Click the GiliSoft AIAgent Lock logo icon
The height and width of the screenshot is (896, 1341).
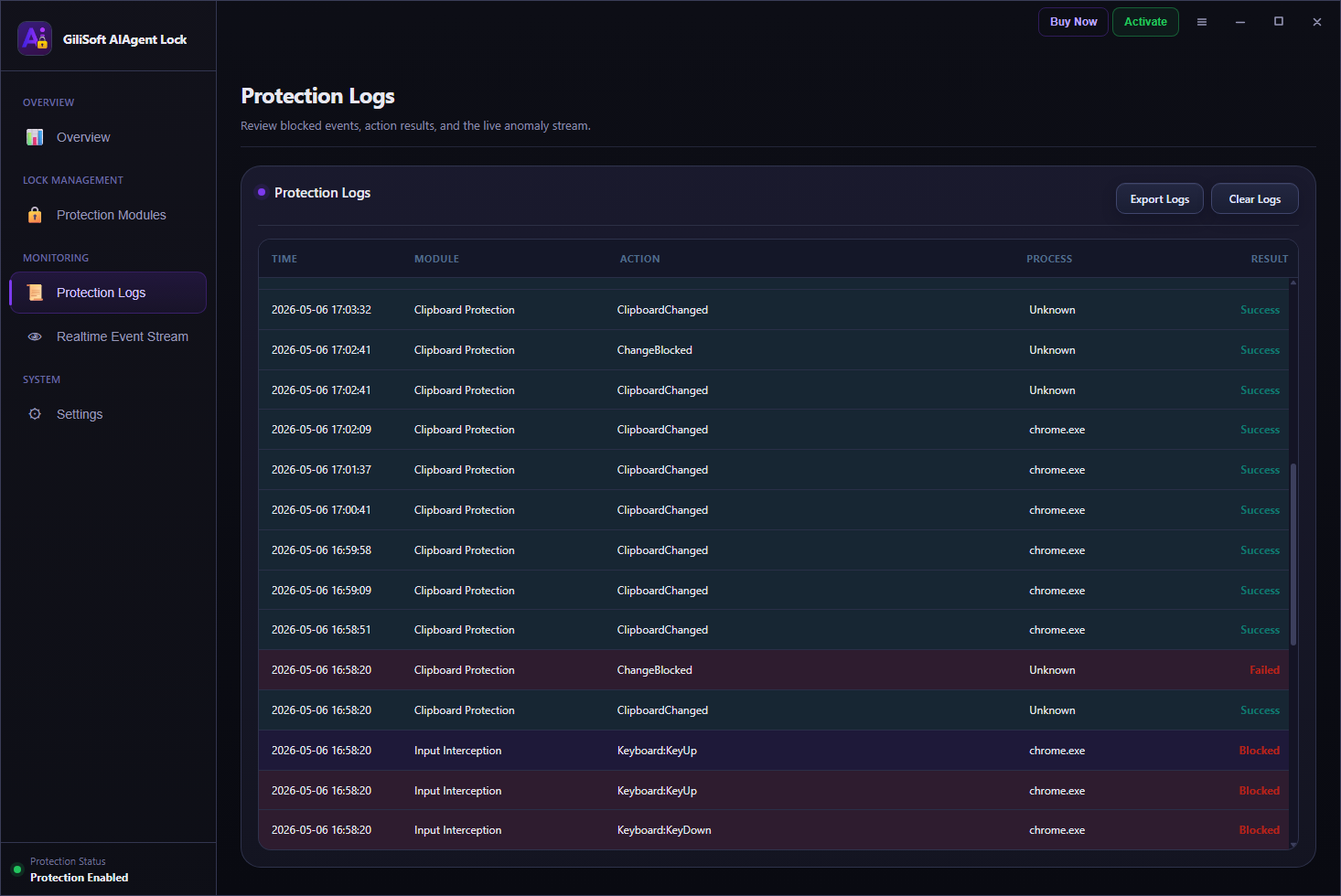click(35, 38)
